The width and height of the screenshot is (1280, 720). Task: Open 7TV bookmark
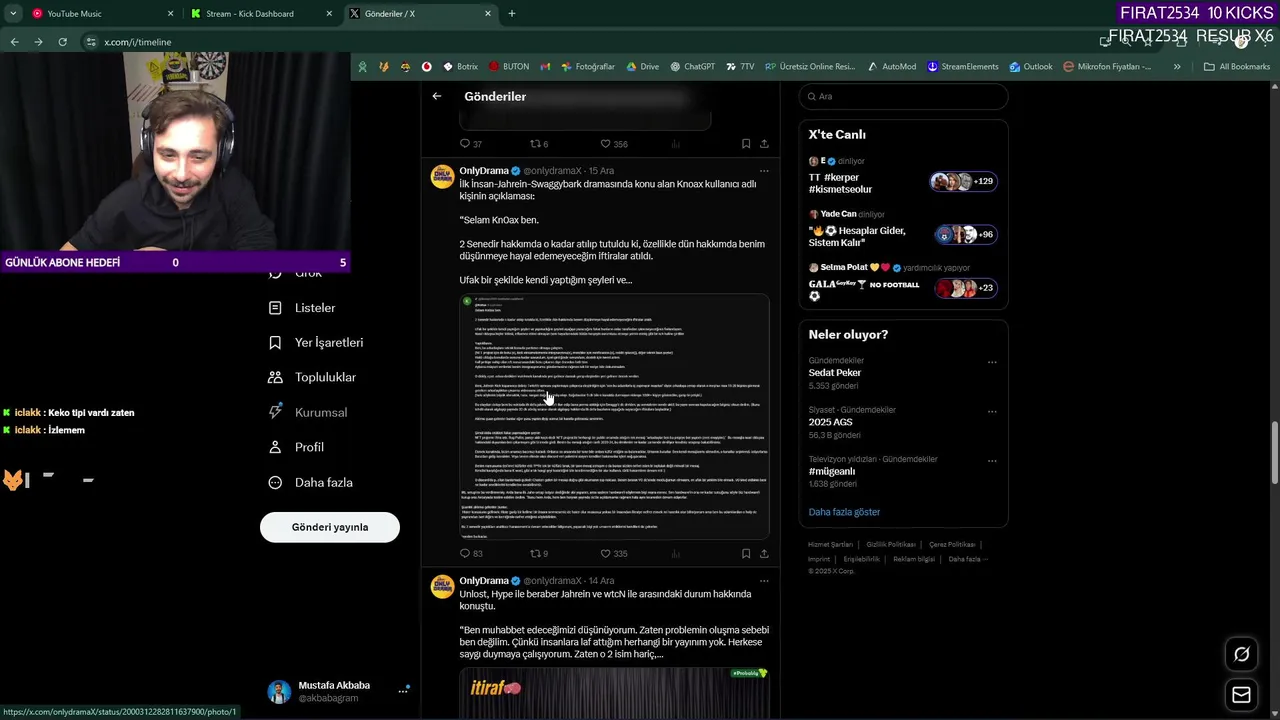click(x=740, y=67)
